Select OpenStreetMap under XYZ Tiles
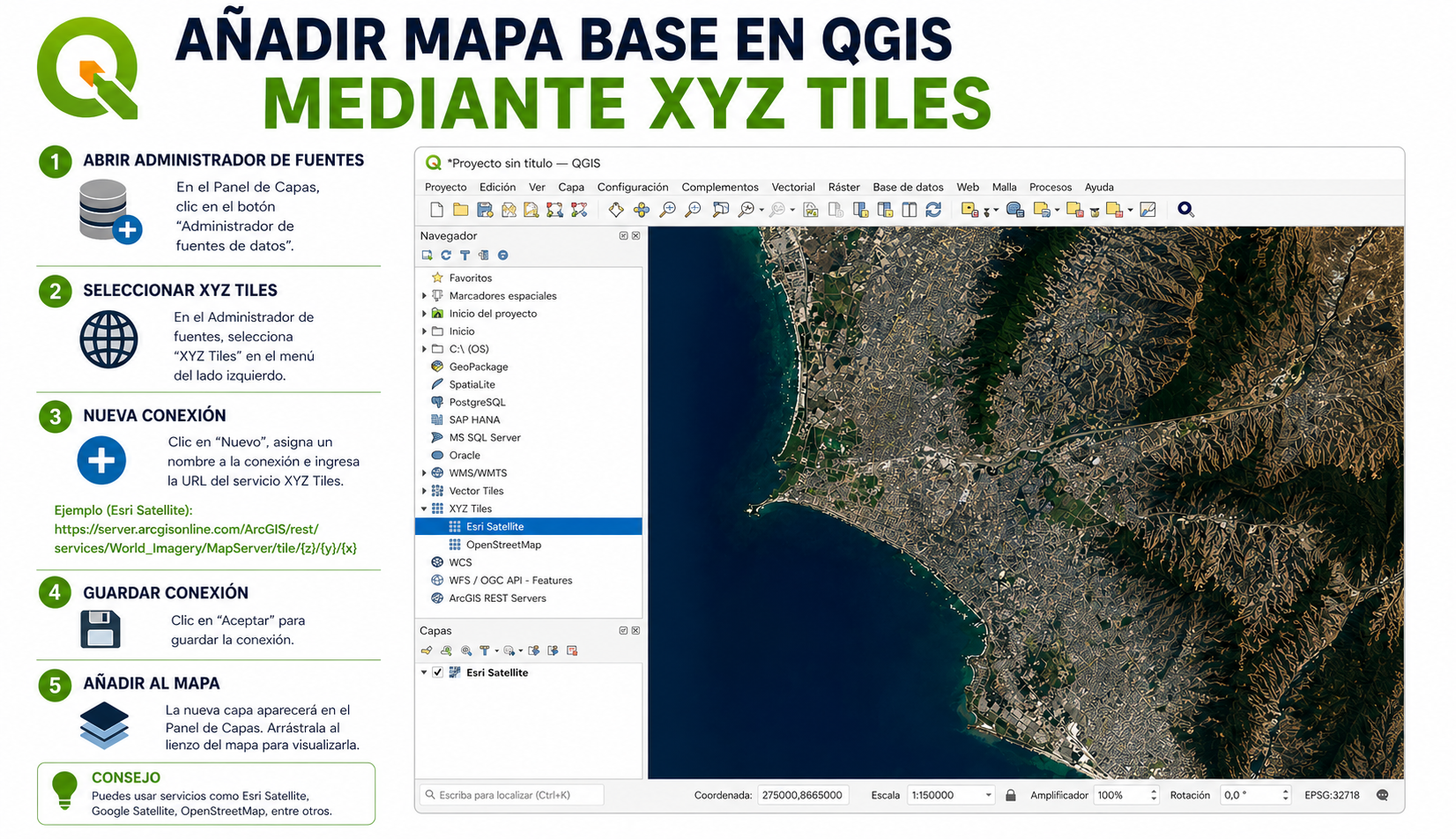Viewport: 1456px width, 839px height. click(x=503, y=545)
